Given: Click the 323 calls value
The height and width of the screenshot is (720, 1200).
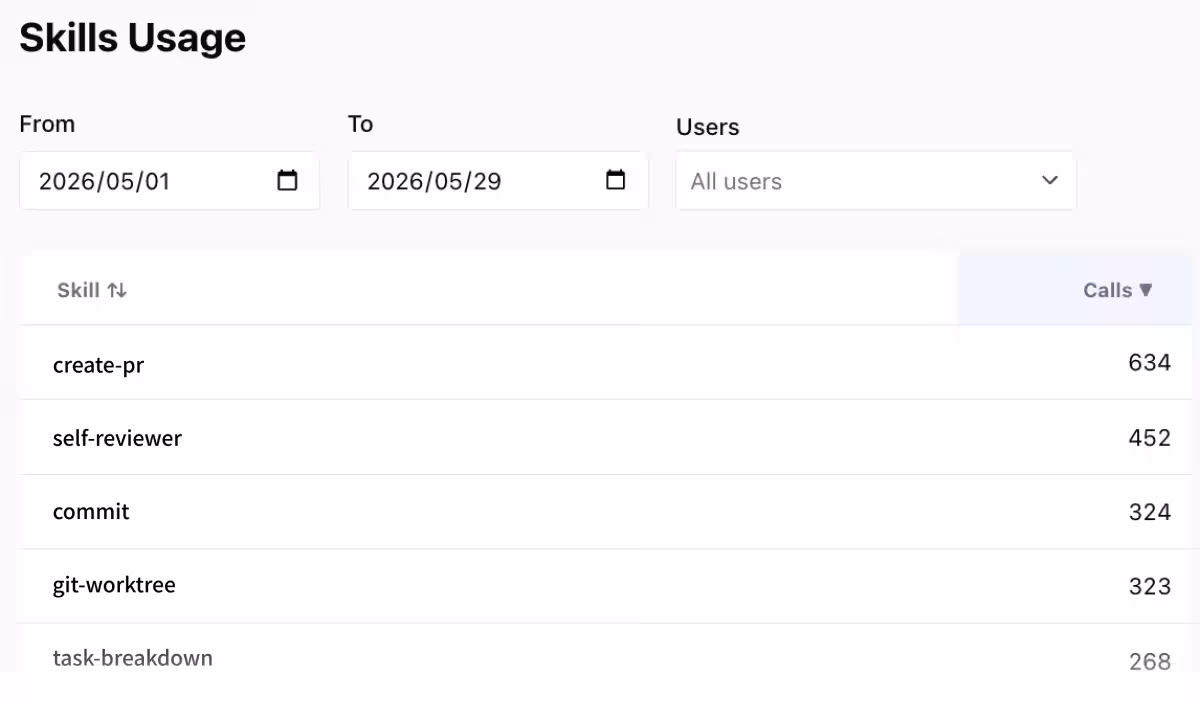Looking at the screenshot, I should point(1150,586).
